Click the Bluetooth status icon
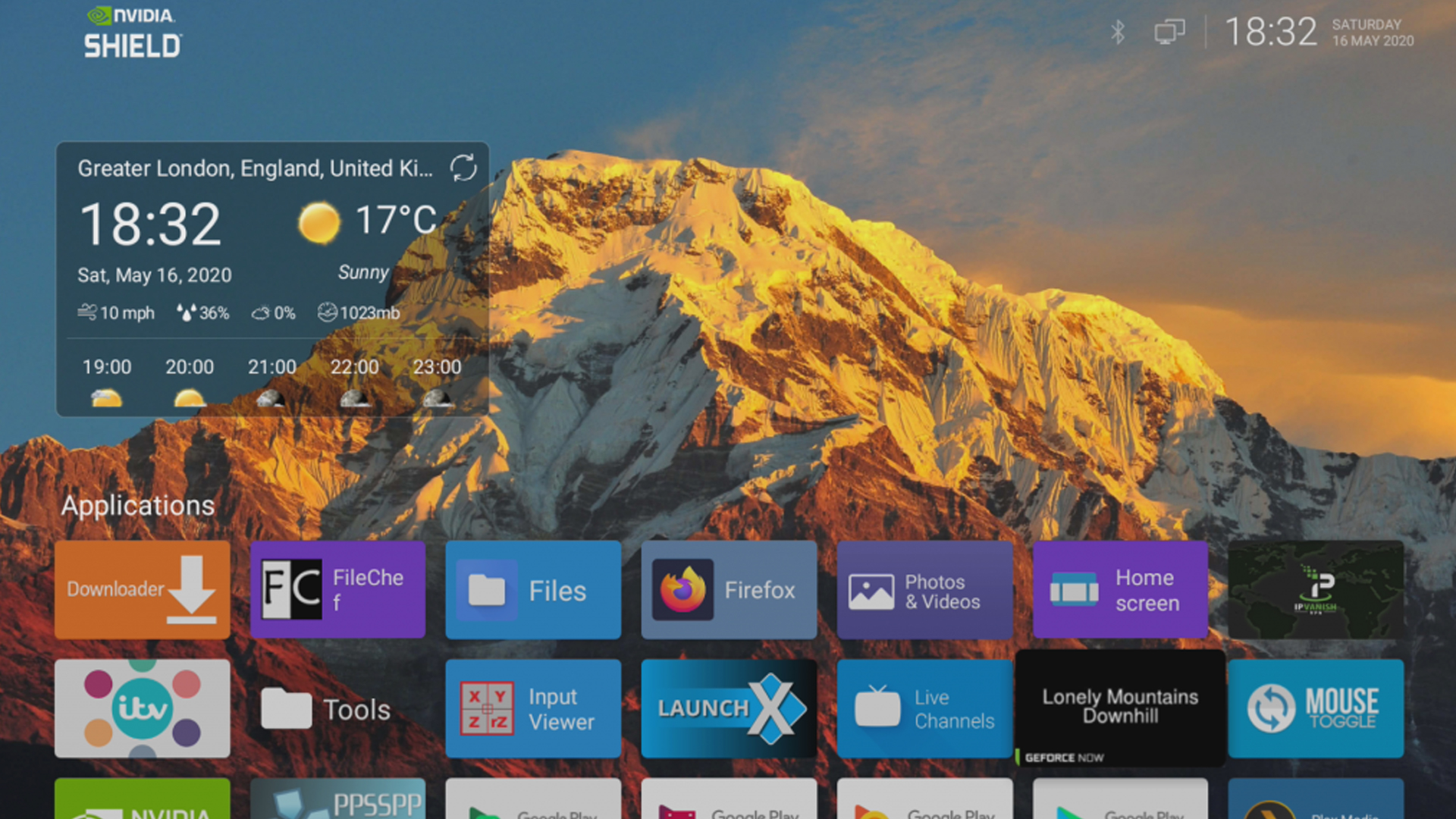This screenshot has height=819, width=1456. 1118,32
